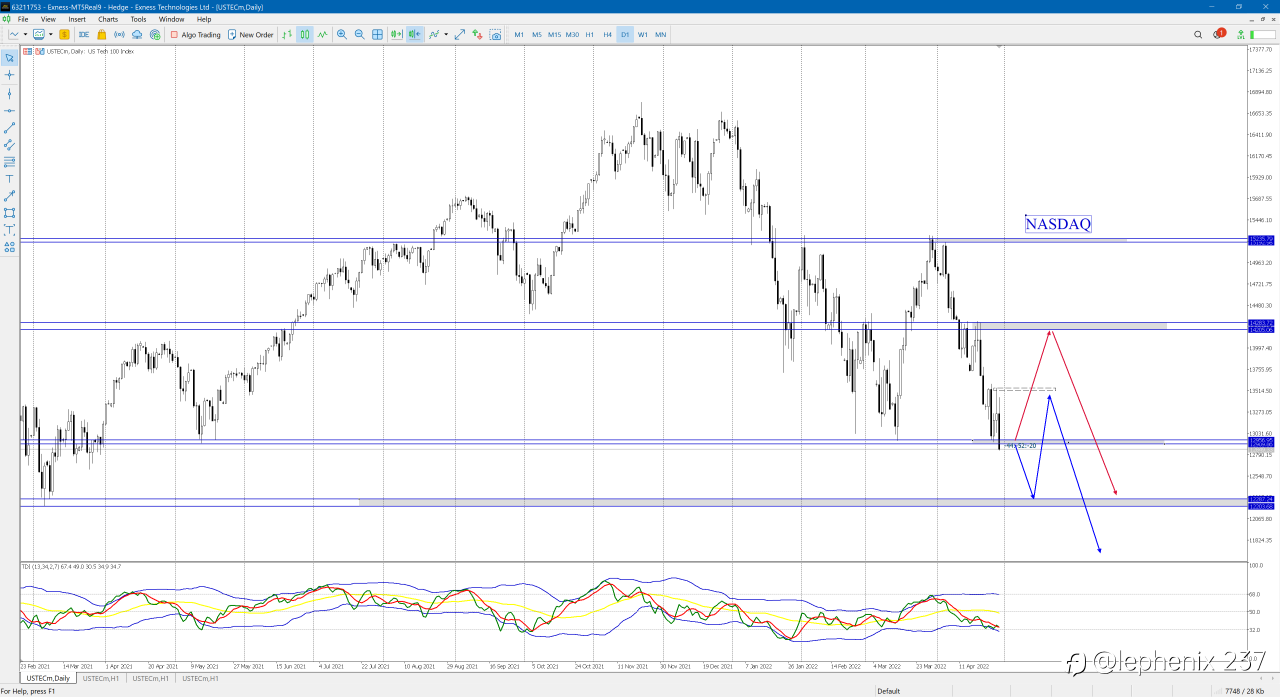
Task: Select the M15 timeframe button
Action: 554,34
